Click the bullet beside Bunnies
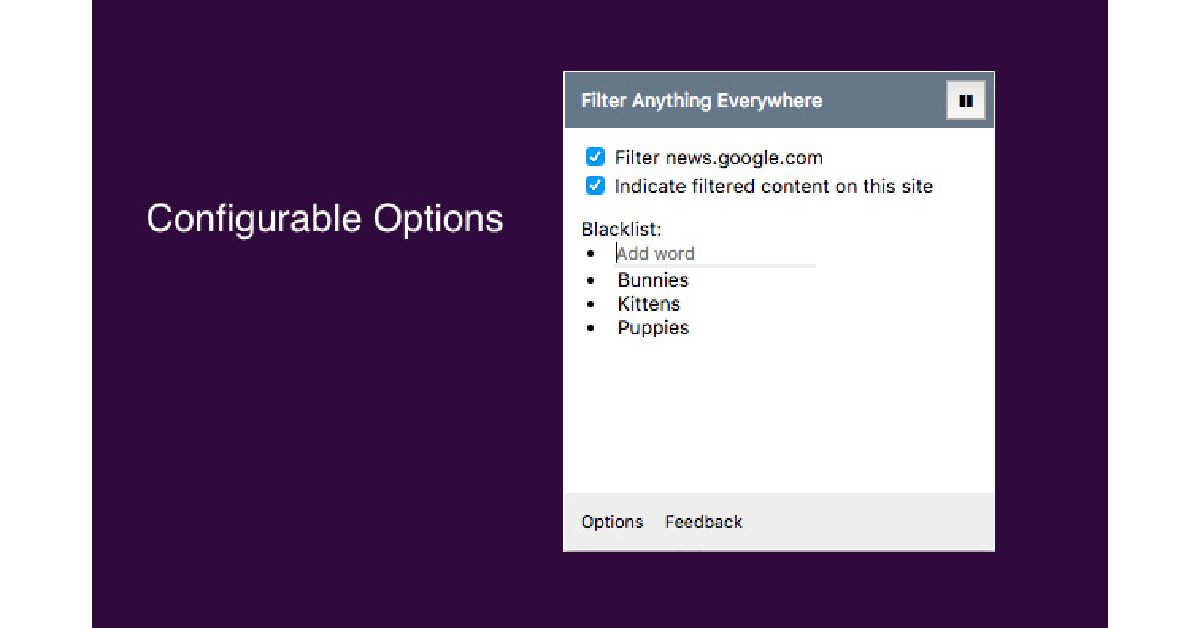 coord(590,281)
